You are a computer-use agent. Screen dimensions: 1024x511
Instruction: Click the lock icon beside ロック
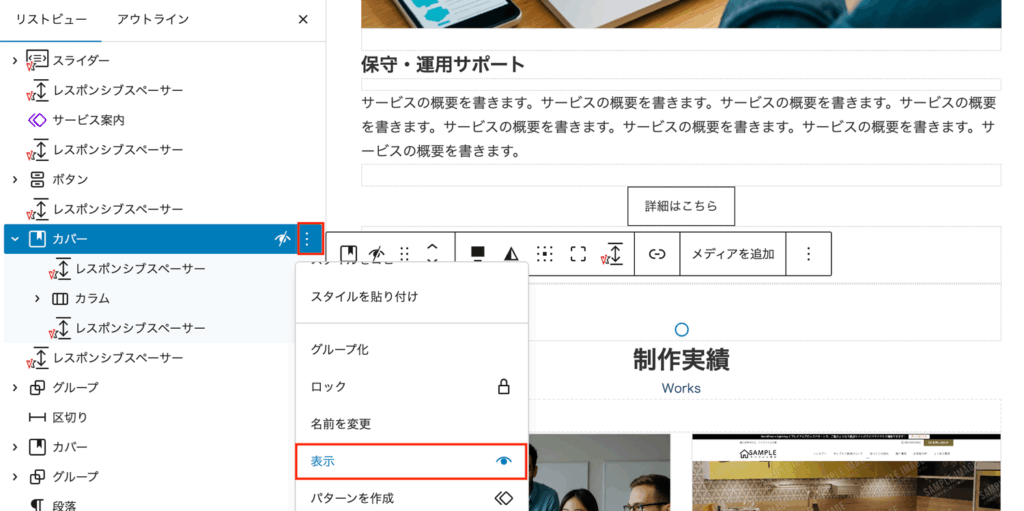point(504,387)
